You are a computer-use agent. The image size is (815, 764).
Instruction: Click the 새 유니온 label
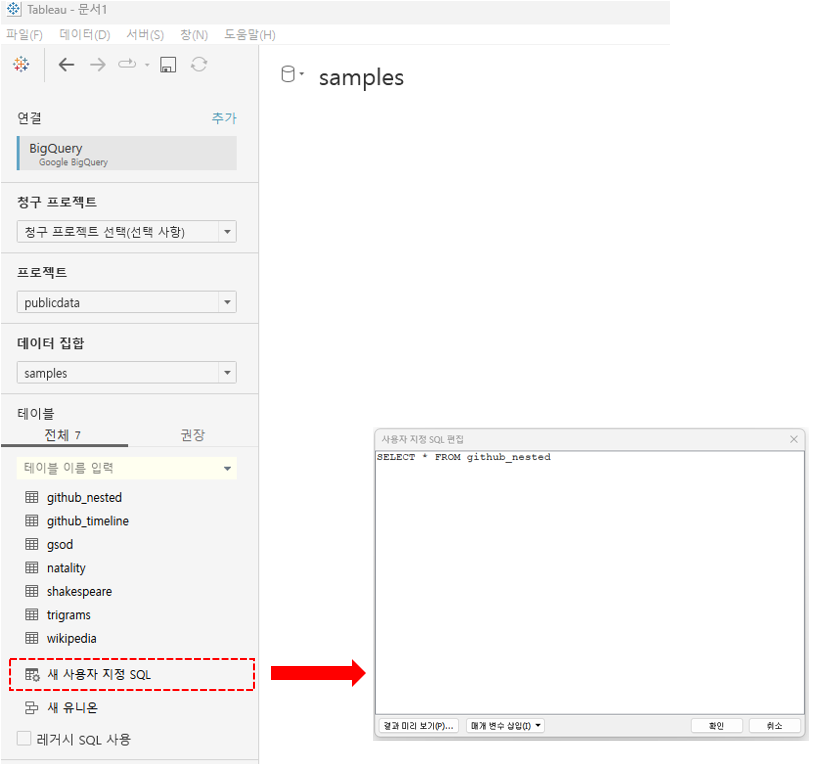[72, 707]
